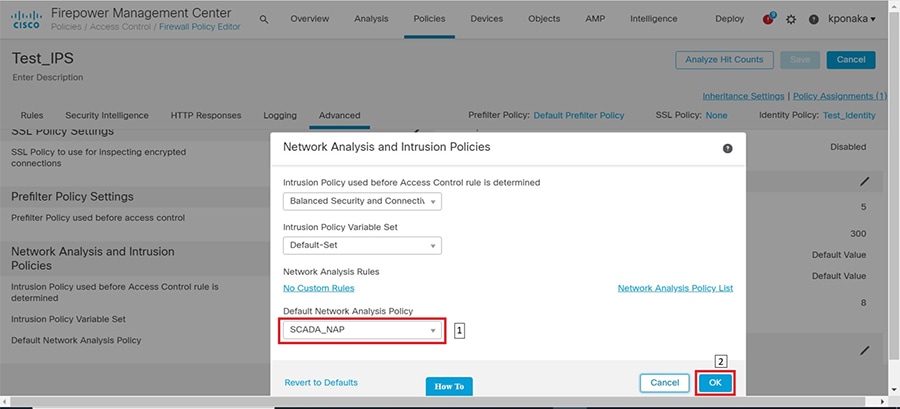Switch to the Security Intelligence tab
The image size is (900, 409).
point(107,115)
